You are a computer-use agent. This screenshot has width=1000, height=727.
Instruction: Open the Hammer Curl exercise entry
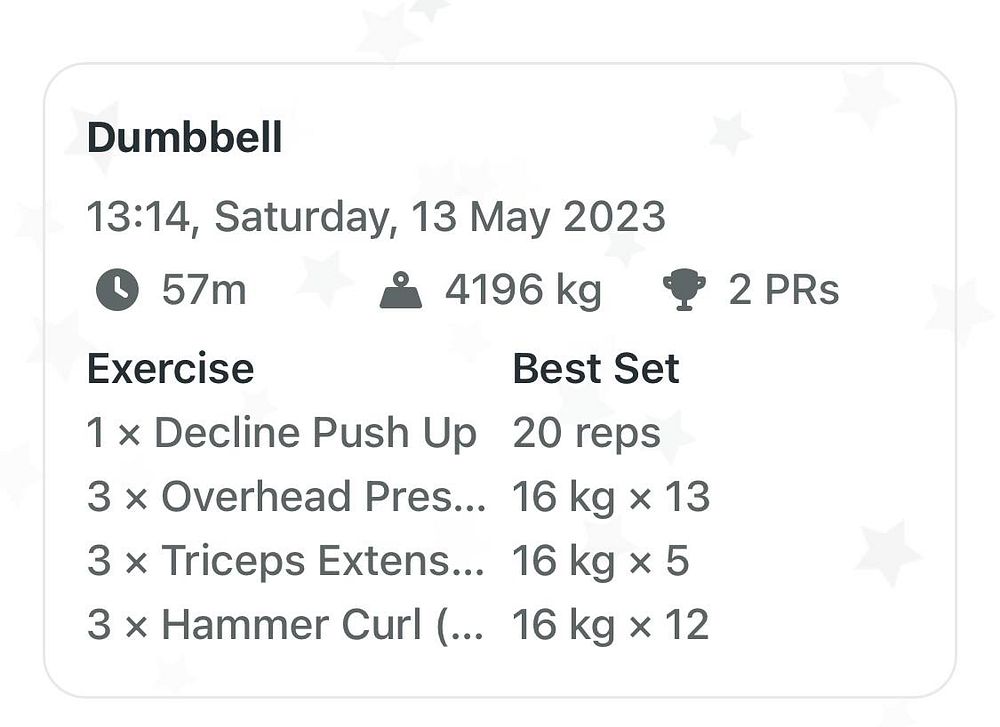click(285, 624)
